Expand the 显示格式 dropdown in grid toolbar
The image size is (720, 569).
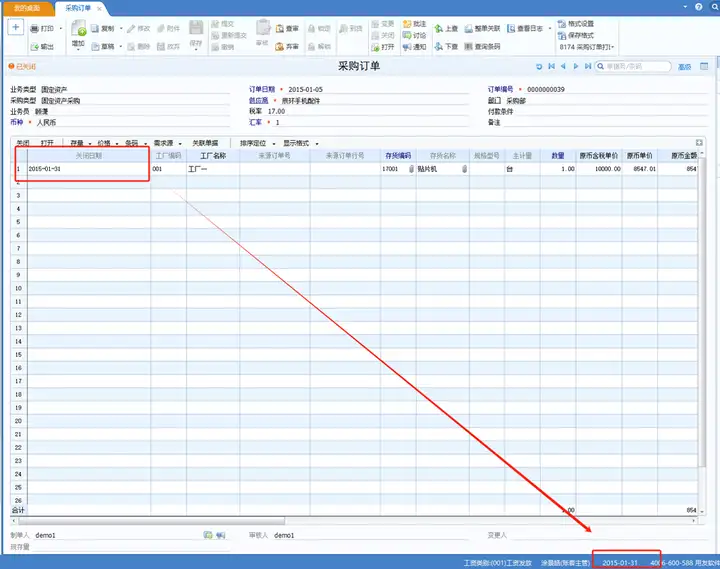pyautogui.click(x=301, y=143)
